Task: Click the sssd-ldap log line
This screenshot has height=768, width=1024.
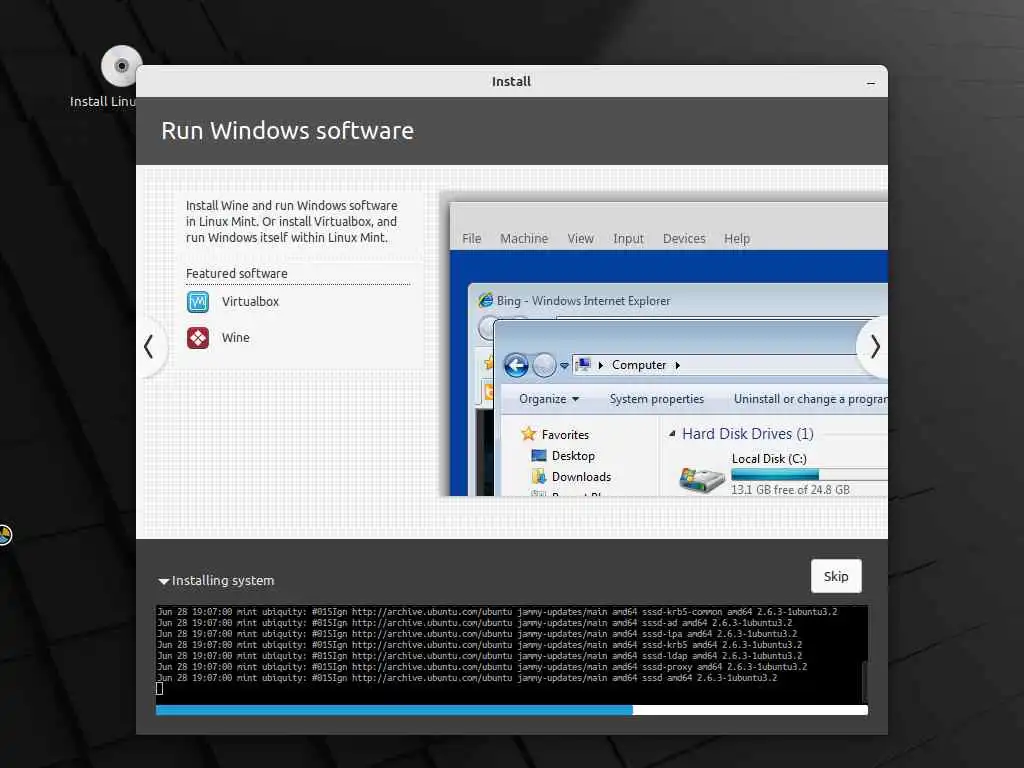Action: tap(479, 656)
